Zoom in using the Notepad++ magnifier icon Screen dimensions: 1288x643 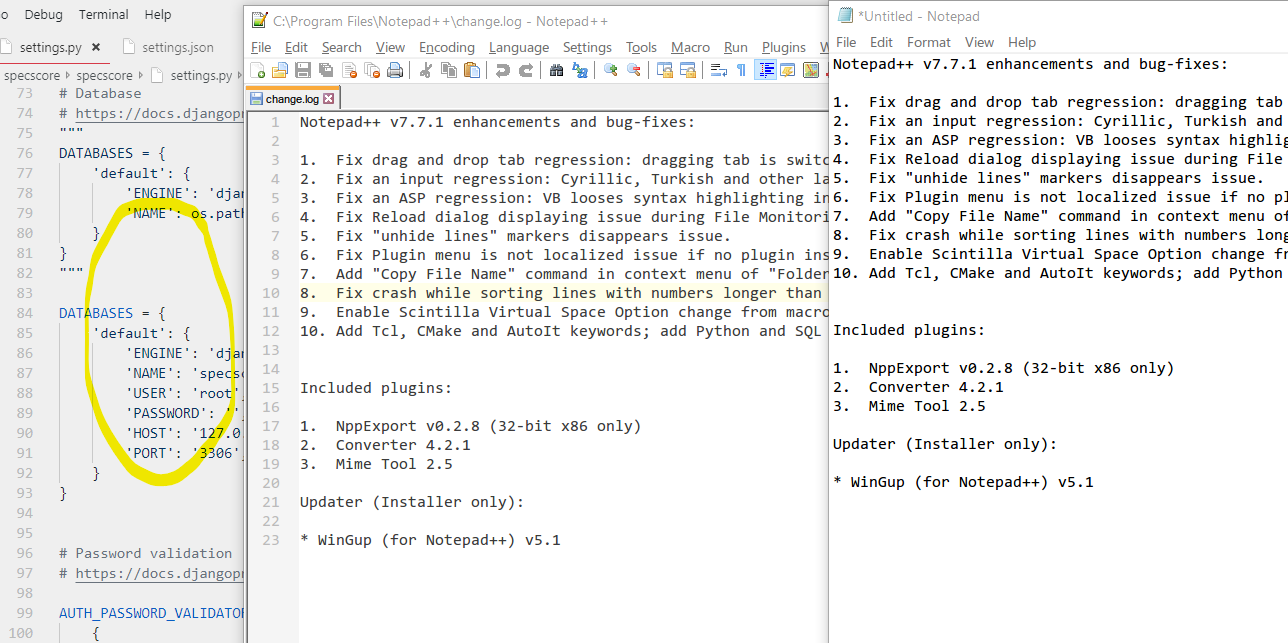coord(610,70)
